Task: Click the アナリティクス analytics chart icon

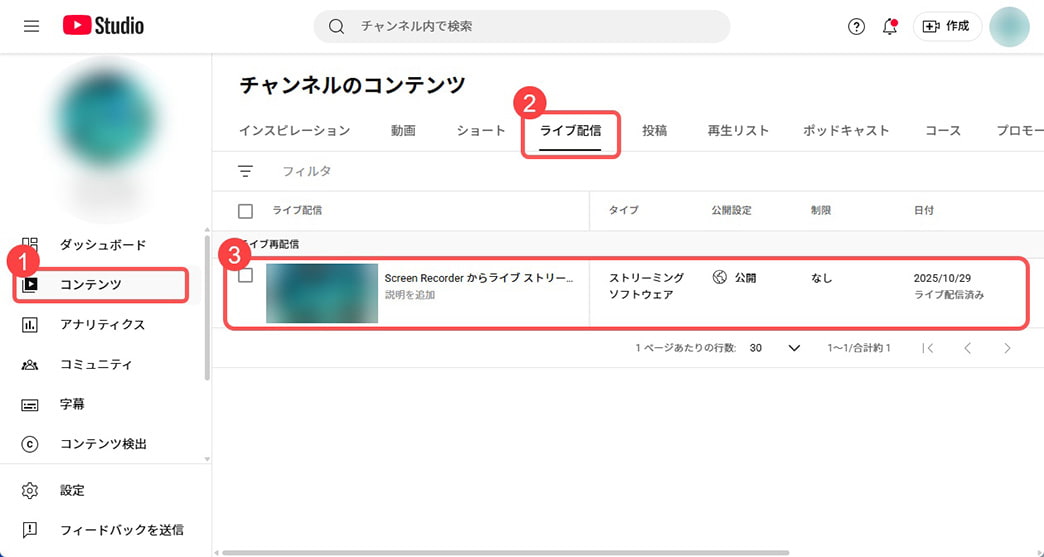Action: coord(30,325)
